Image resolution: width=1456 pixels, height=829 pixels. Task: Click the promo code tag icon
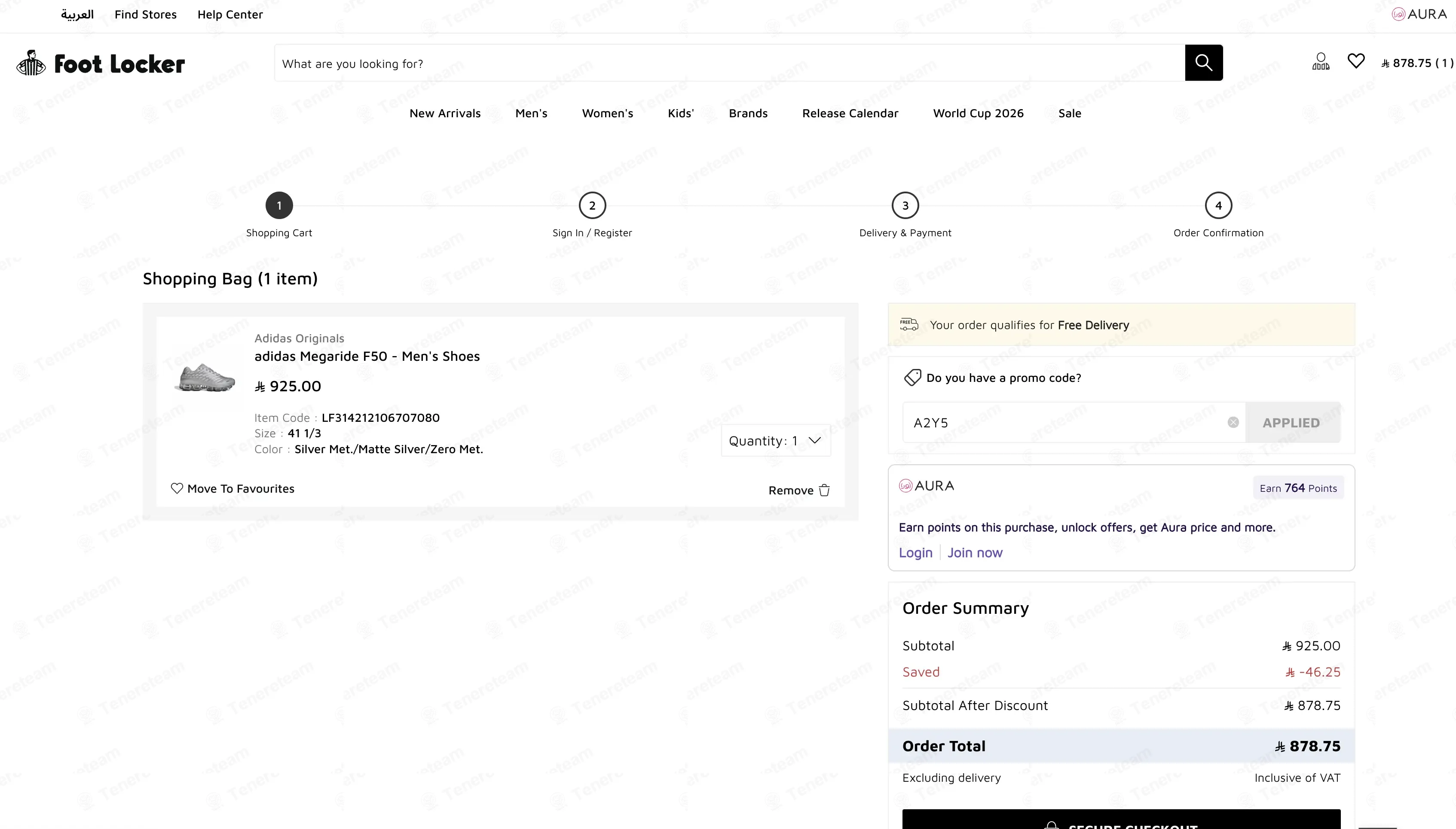pyautogui.click(x=912, y=378)
